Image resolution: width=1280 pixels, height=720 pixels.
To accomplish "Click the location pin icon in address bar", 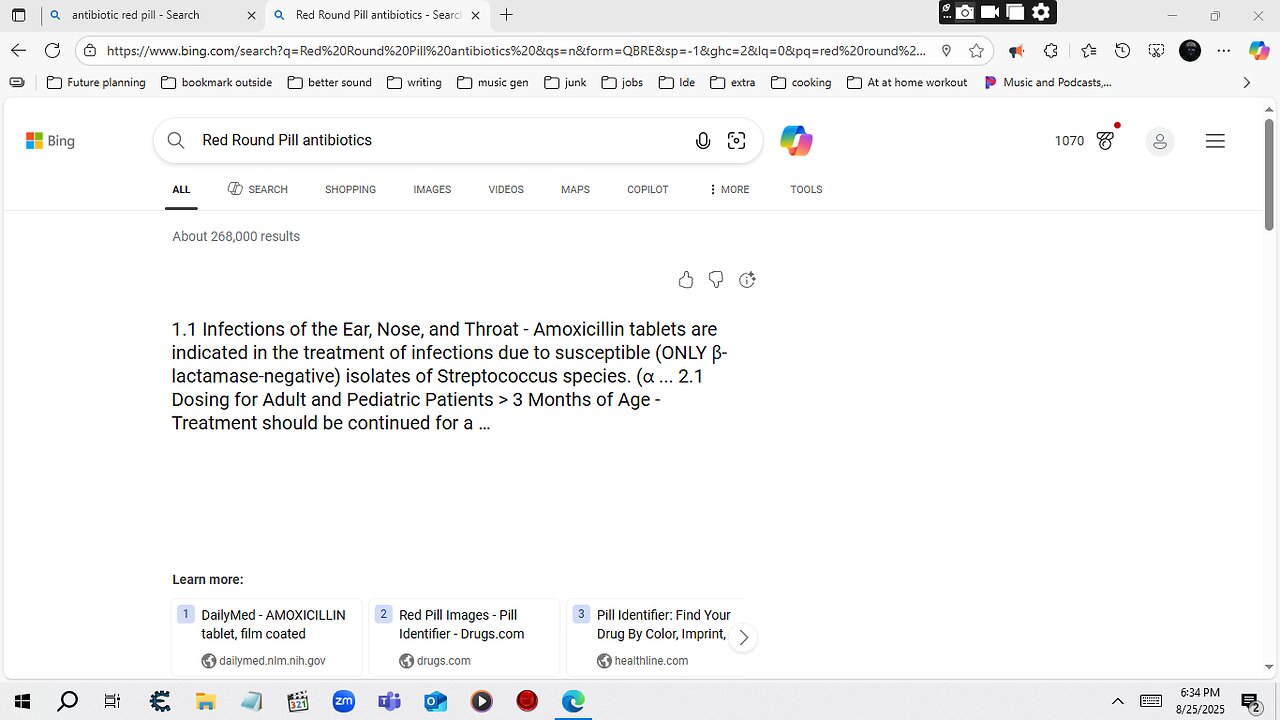I will coord(946,51).
